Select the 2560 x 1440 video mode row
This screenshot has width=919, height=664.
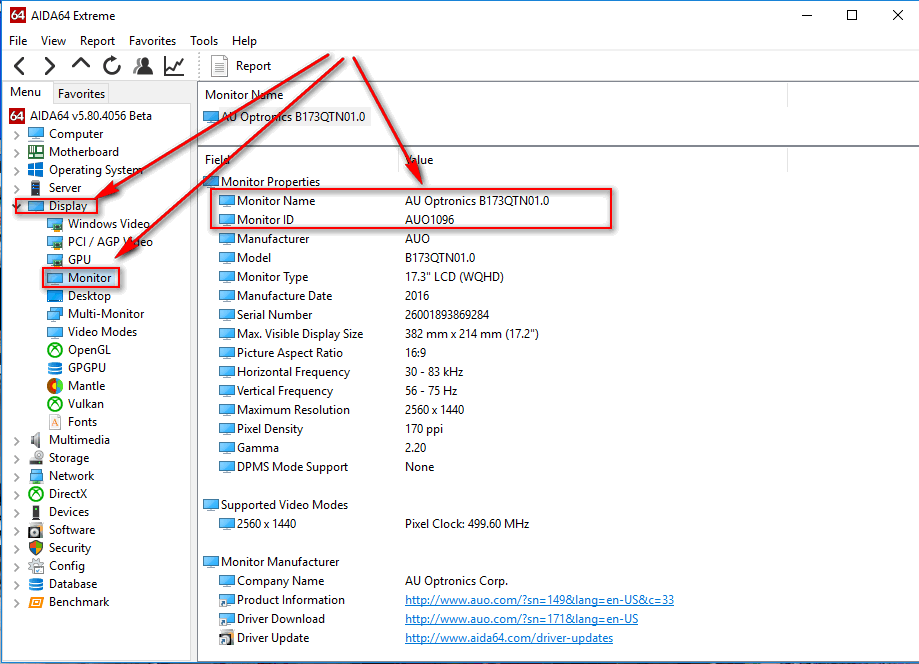tap(373, 523)
